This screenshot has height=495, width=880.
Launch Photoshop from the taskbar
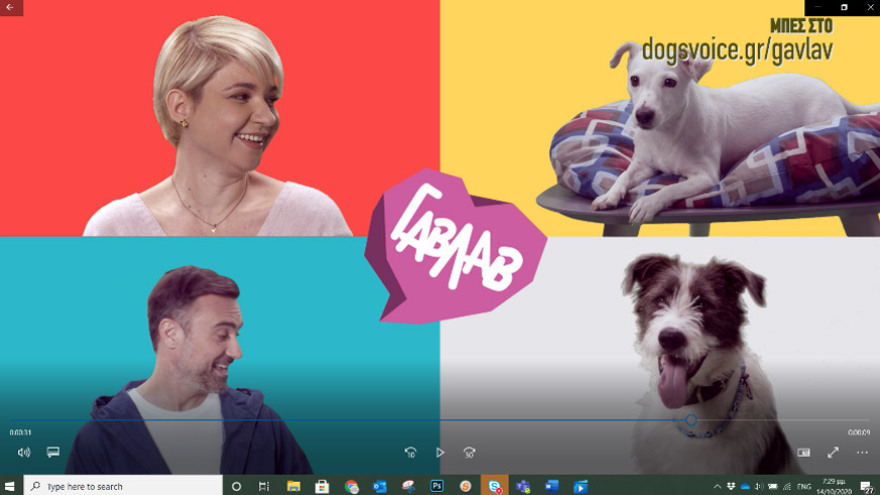pos(437,486)
